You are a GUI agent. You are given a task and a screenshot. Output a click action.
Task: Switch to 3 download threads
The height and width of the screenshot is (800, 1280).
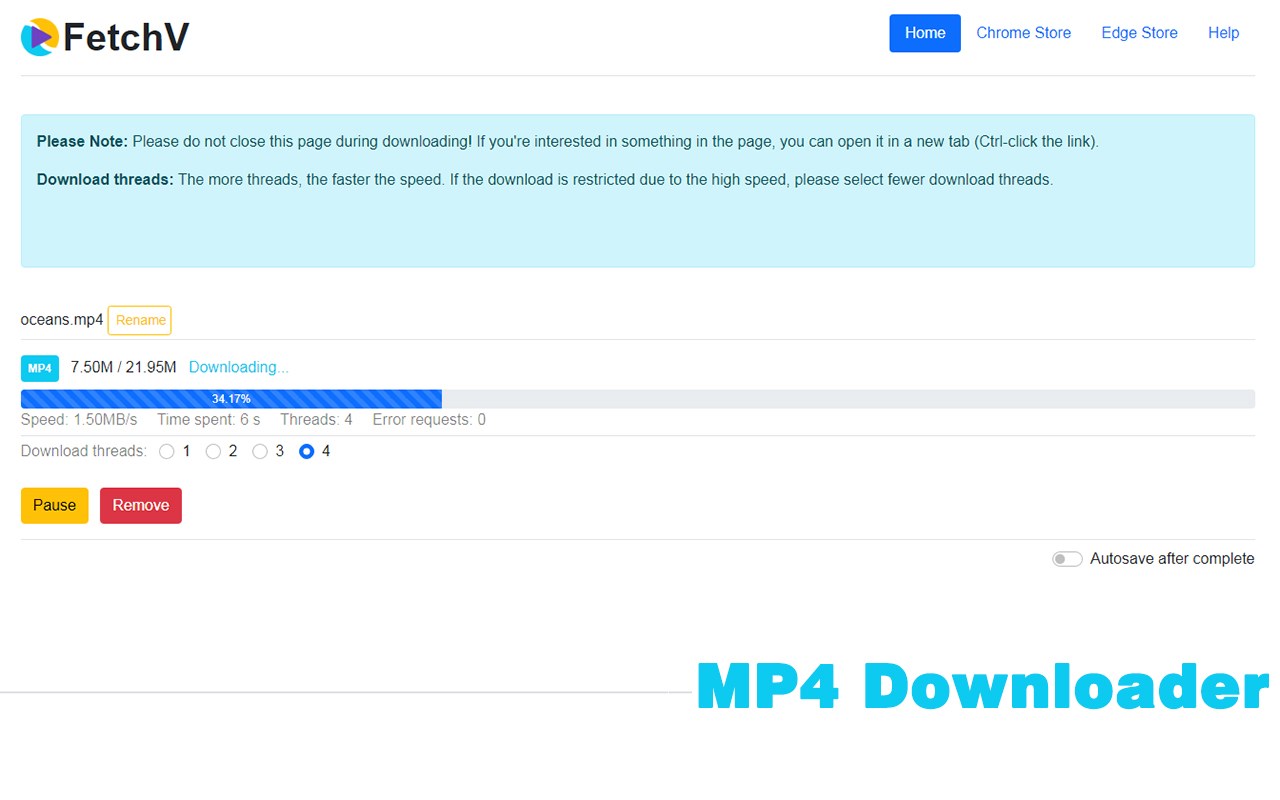[259, 451]
